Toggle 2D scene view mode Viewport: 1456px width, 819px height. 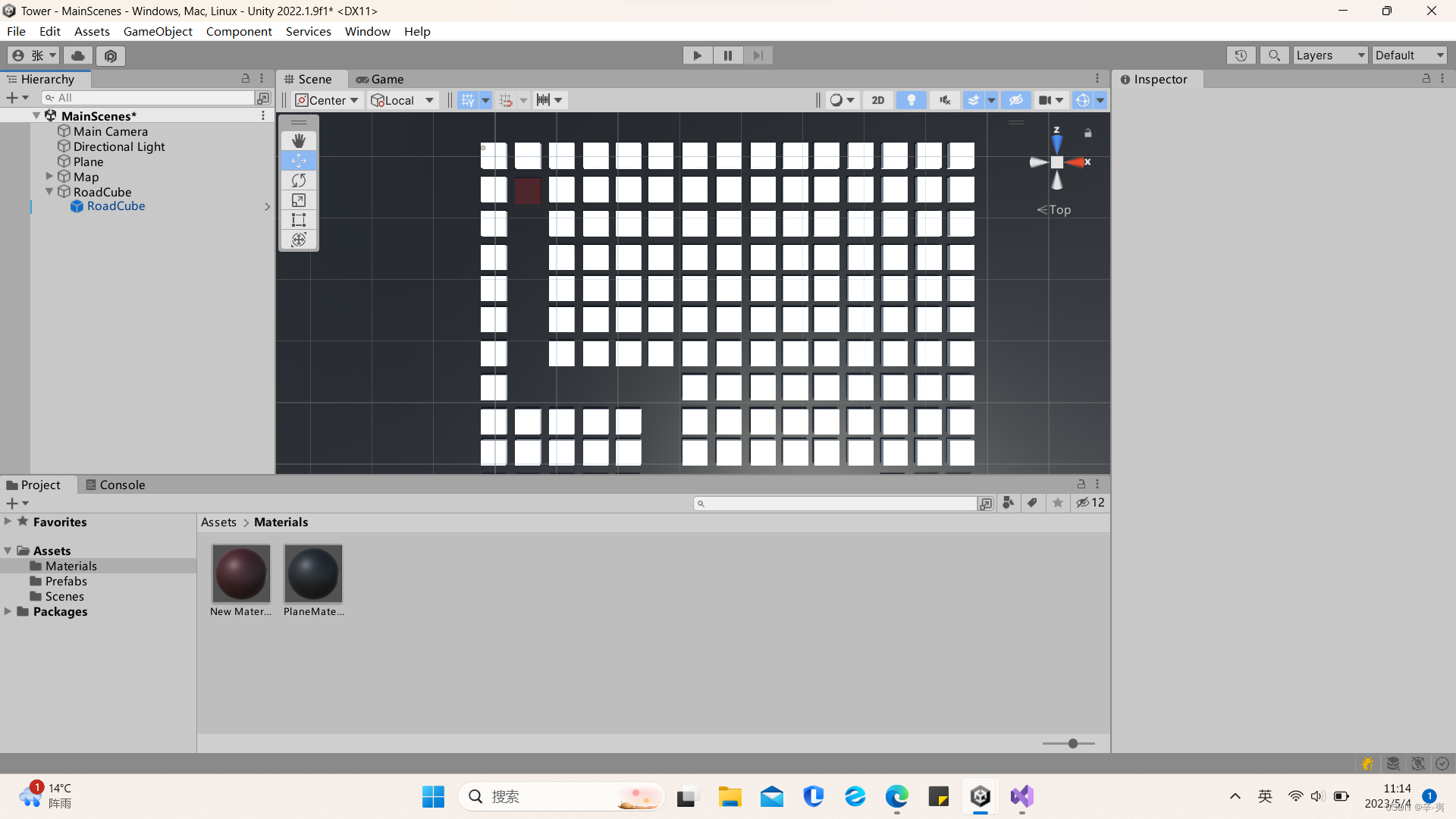tap(877, 100)
